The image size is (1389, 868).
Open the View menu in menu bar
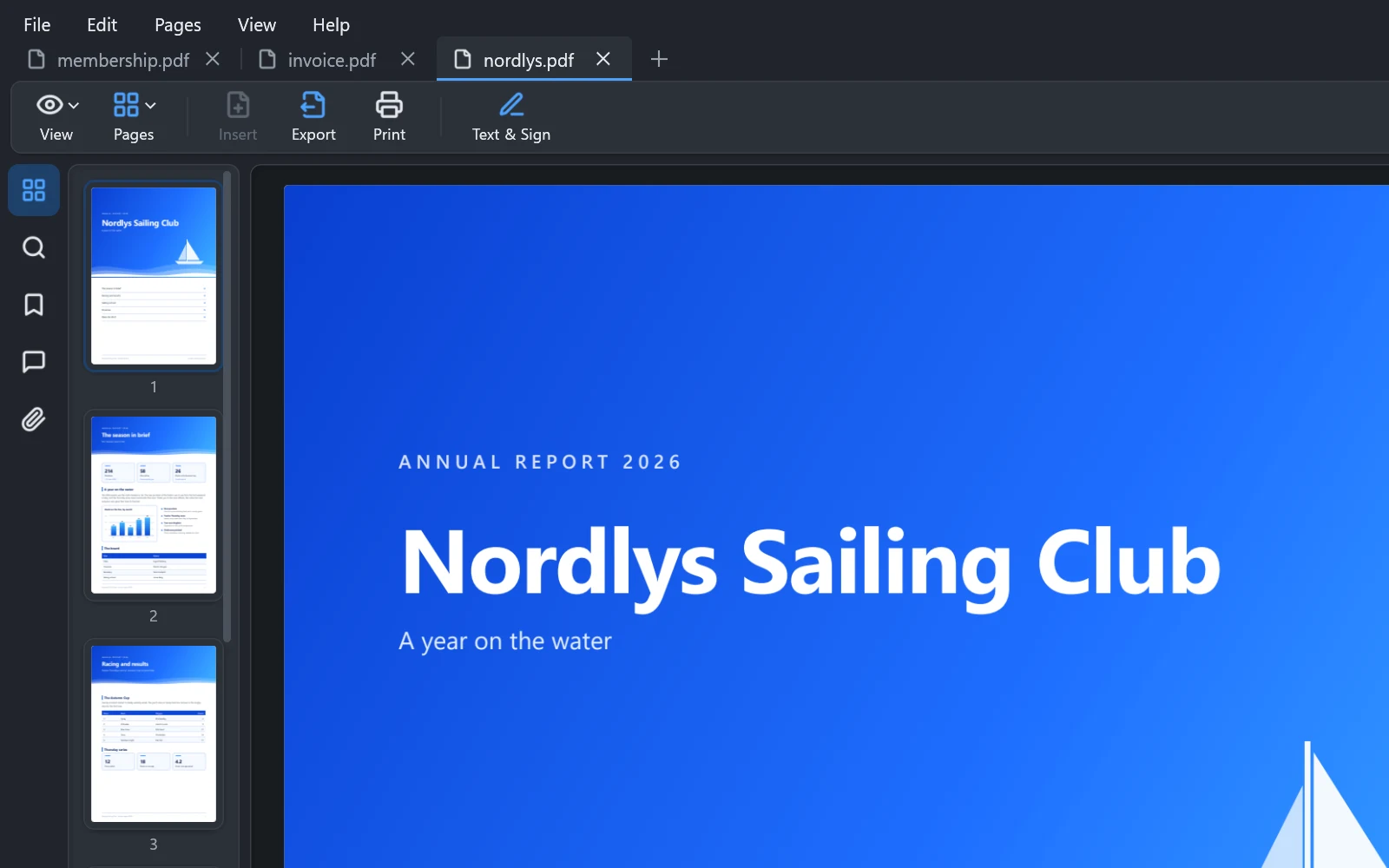click(257, 25)
